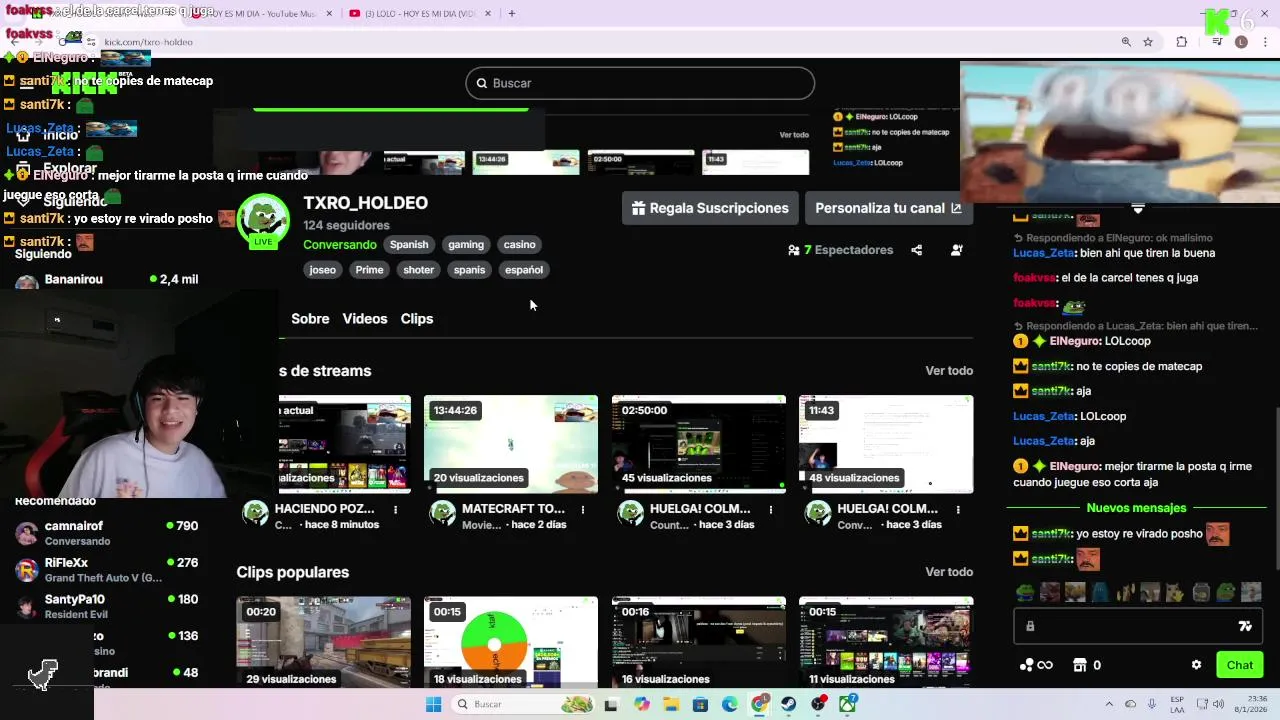Click the Conversando category link

[x=340, y=245]
